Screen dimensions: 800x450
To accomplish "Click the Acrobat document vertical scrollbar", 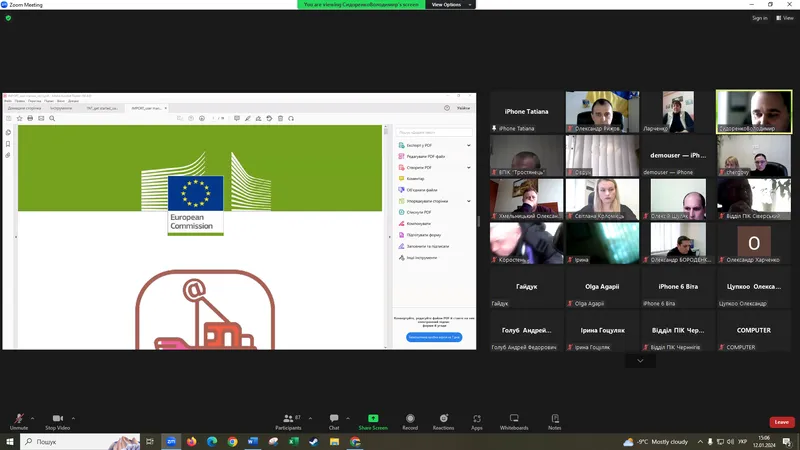I will point(385,237).
